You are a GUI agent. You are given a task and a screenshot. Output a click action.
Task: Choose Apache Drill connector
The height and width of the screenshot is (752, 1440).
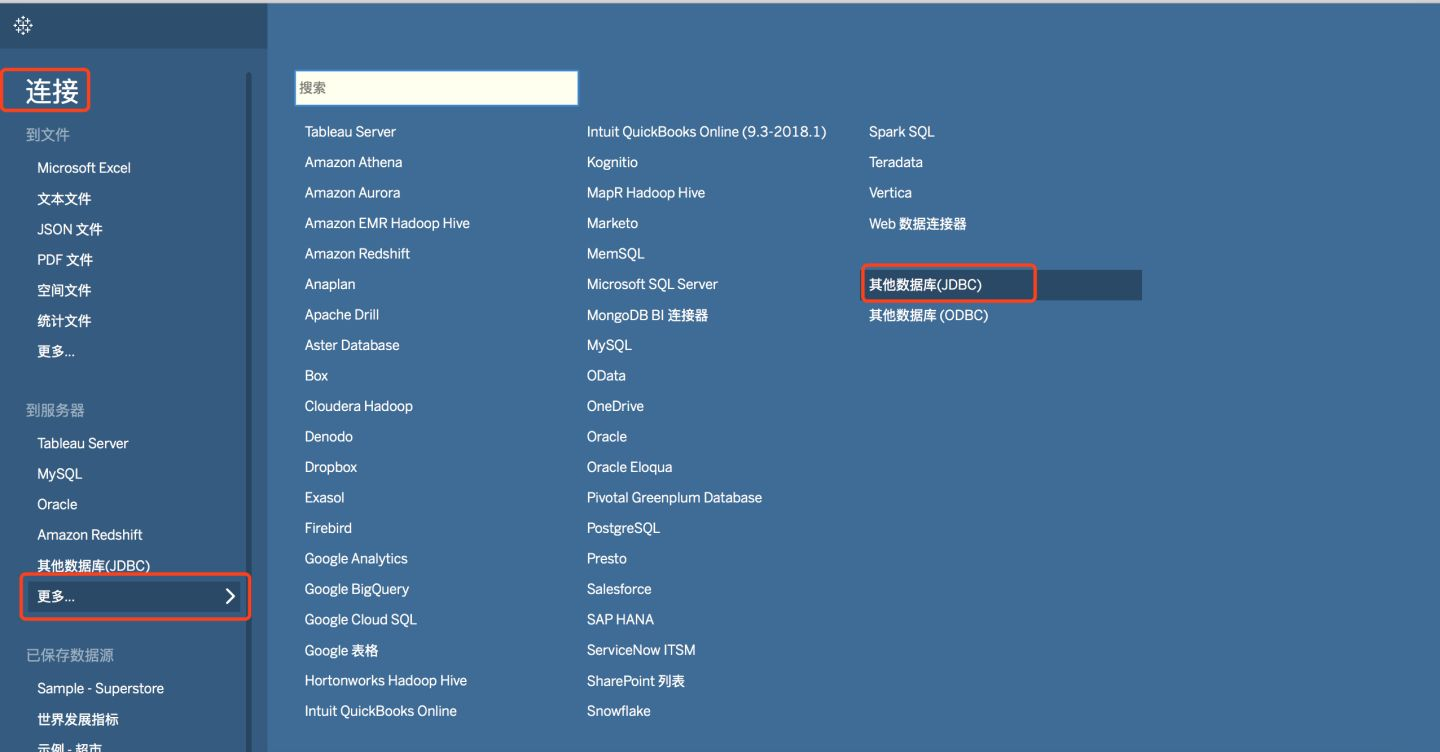pyautogui.click(x=342, y=315)
